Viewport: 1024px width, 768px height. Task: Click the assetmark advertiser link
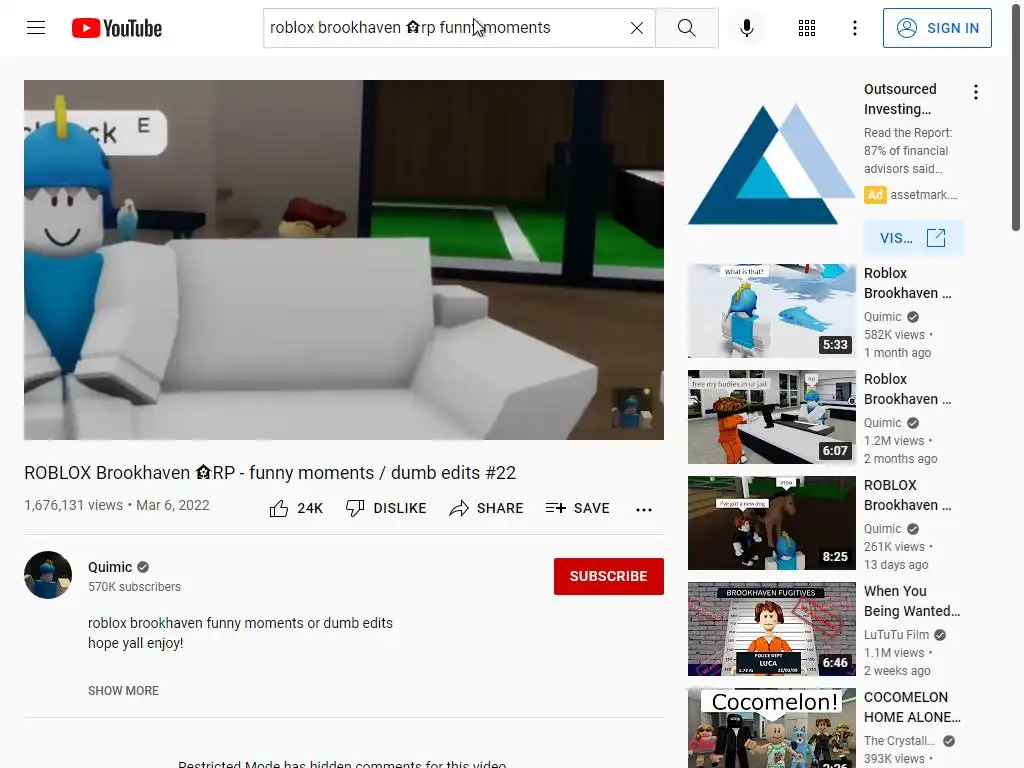(923, 195)
